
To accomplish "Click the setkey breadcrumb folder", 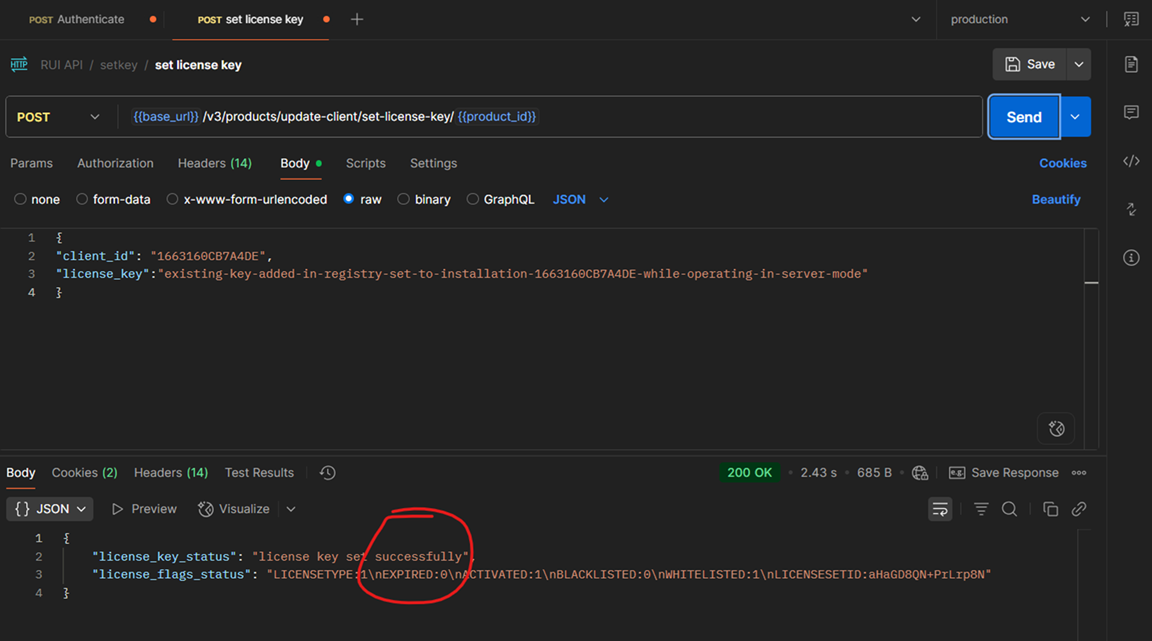I will coord(119,65).
